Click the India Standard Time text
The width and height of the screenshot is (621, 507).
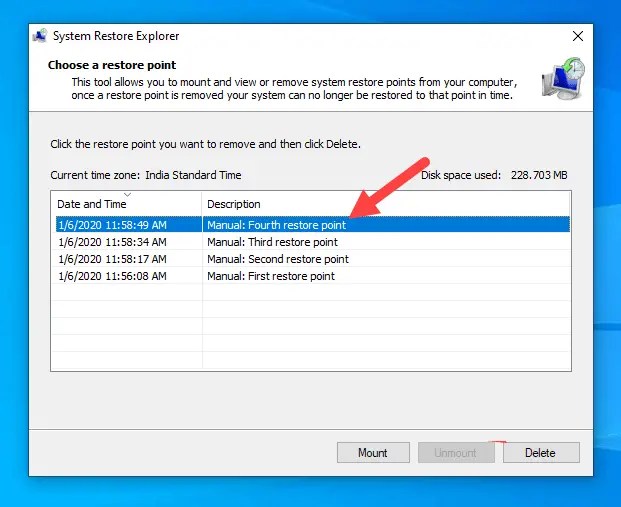(193, 175)
